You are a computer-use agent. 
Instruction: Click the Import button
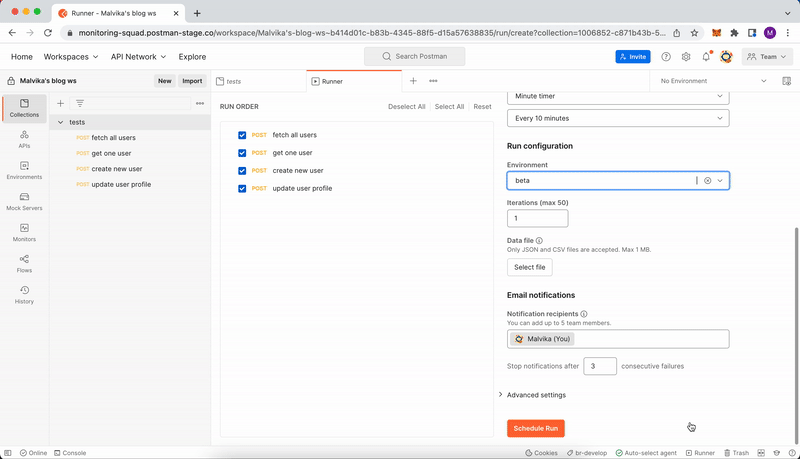[x=192, y=81]
